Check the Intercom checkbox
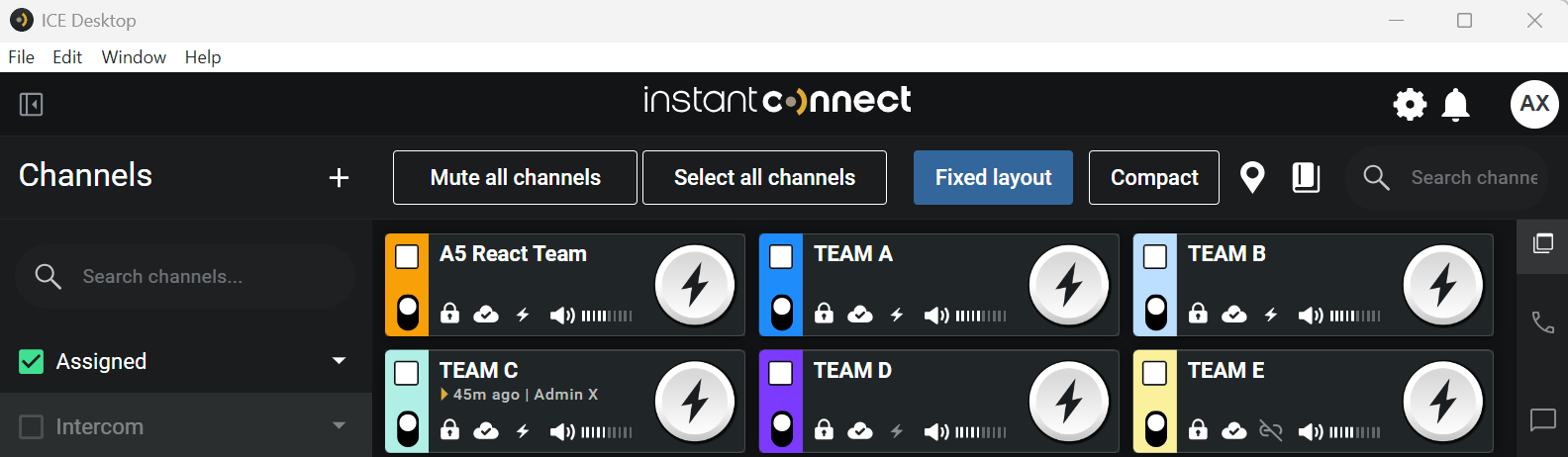Image resolution: width=1568 pixels, height=457 pixels. (x=32, y=427)
